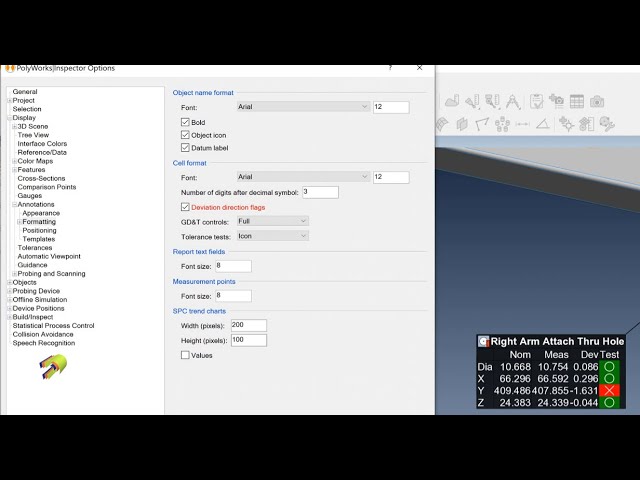Select the angle triangle toolbar icon
The width and height of the screenshot is (640, 480).
click(542, 124)
